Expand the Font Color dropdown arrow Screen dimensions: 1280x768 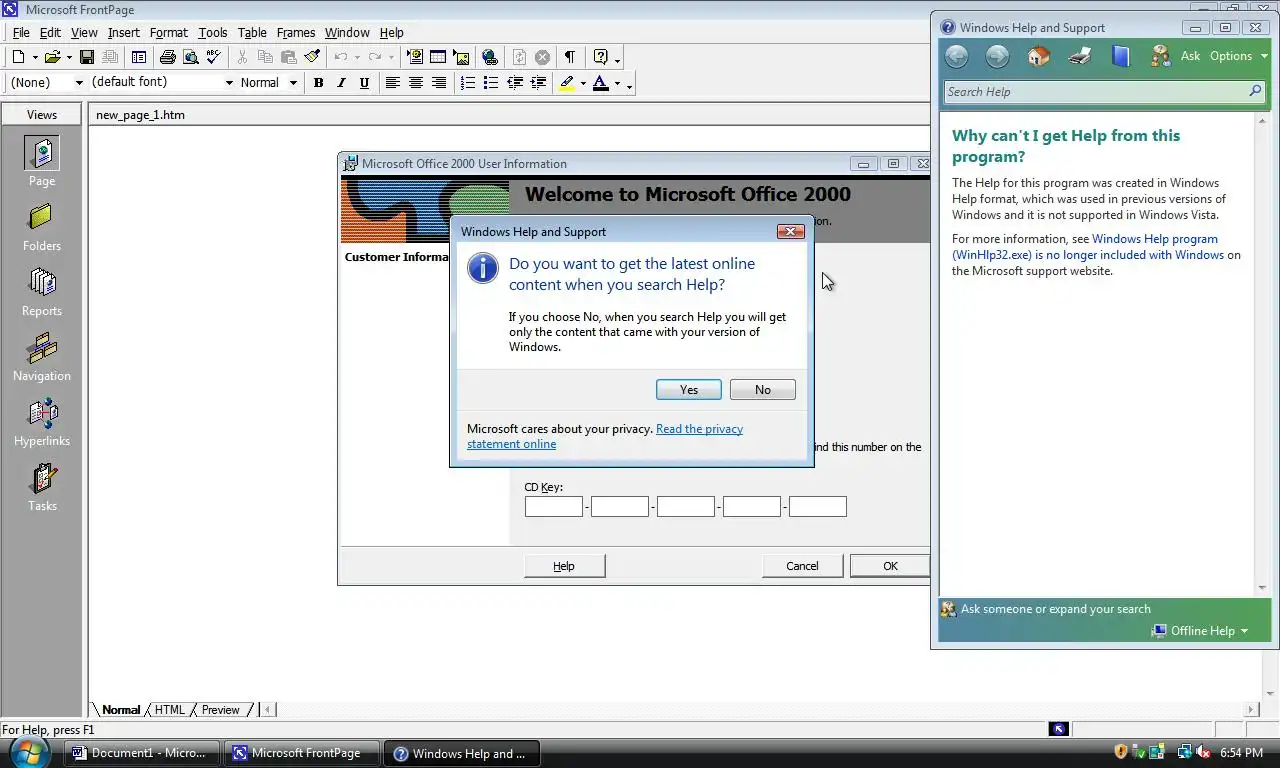point(617,84)
